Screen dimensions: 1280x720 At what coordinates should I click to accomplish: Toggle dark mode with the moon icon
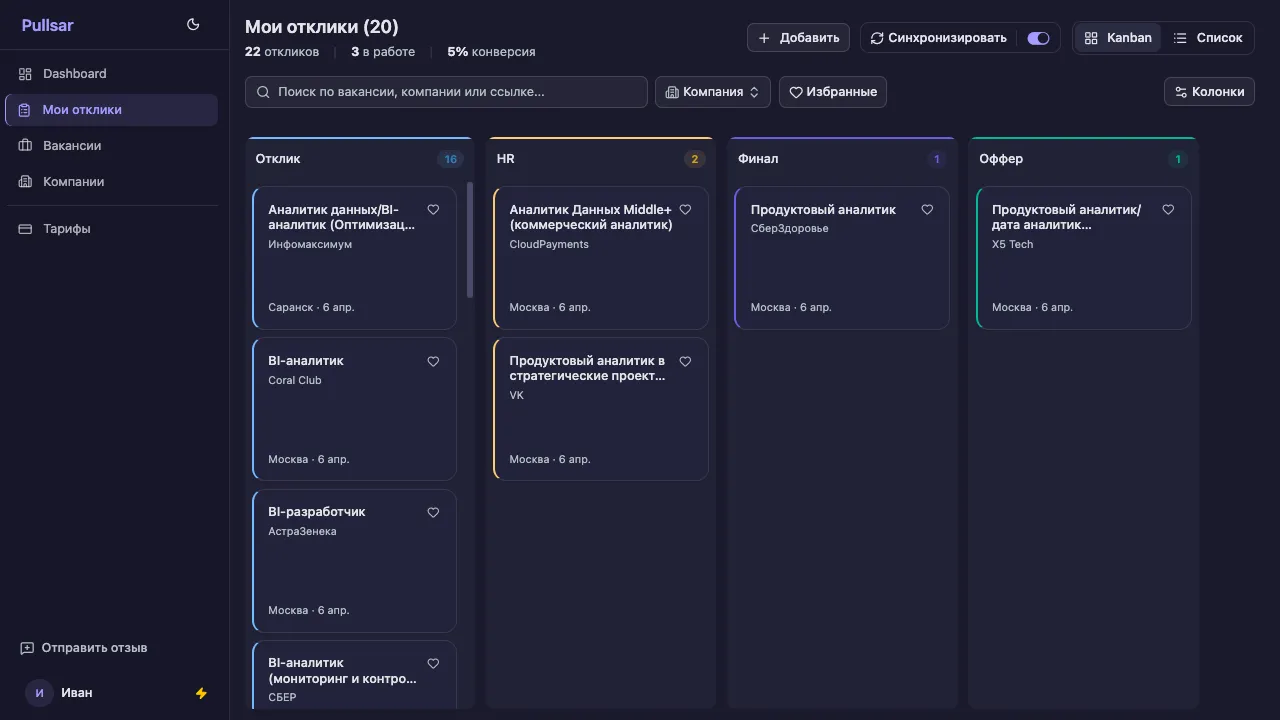pyautogui.click(x=193, y=25)
